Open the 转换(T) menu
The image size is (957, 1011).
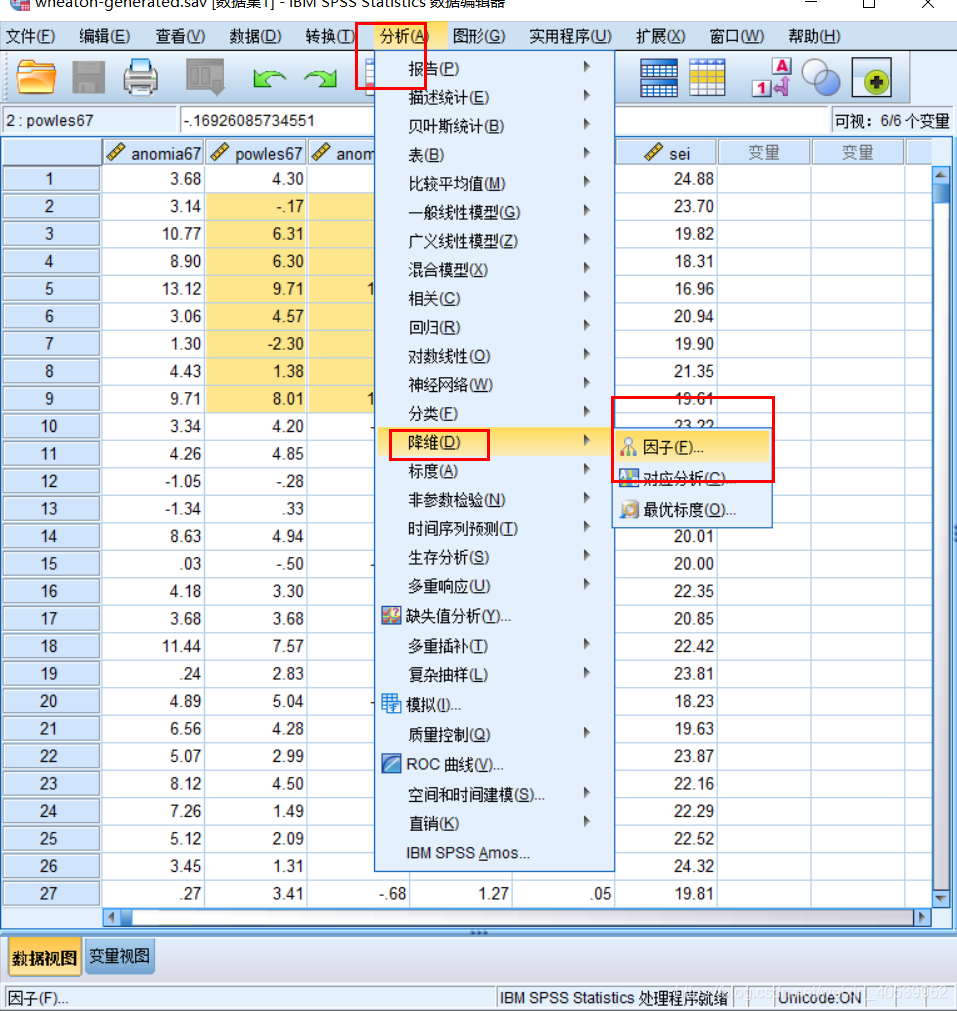tap(330, 36)
